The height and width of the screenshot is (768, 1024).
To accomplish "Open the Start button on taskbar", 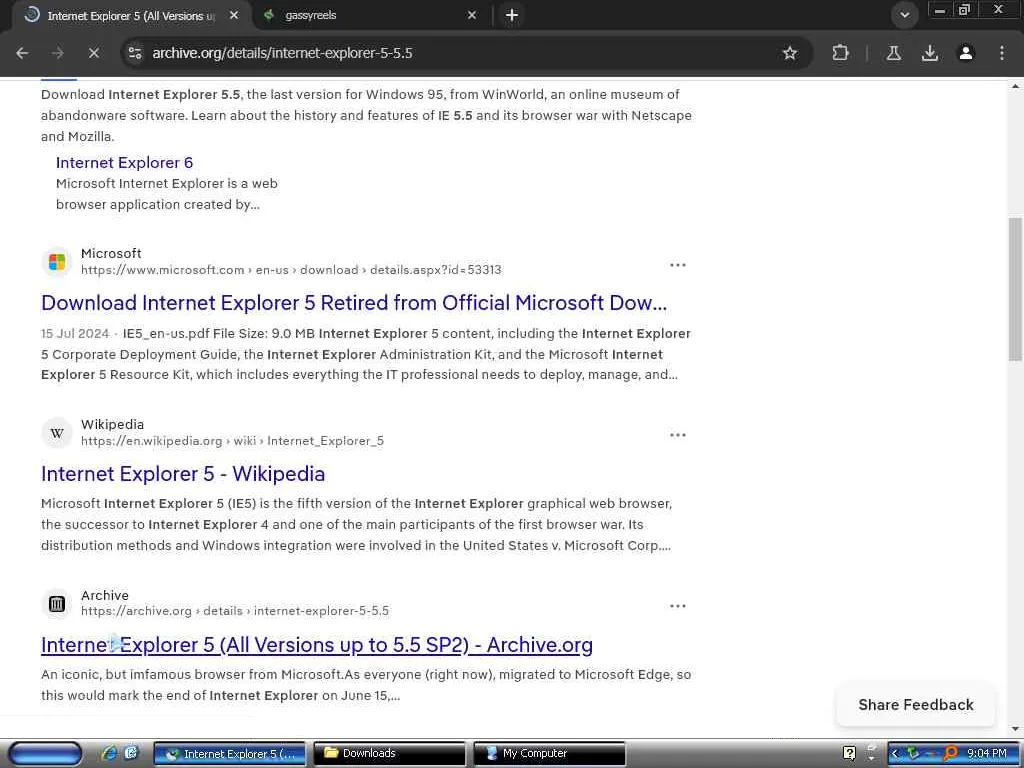I will click(46, 754).
